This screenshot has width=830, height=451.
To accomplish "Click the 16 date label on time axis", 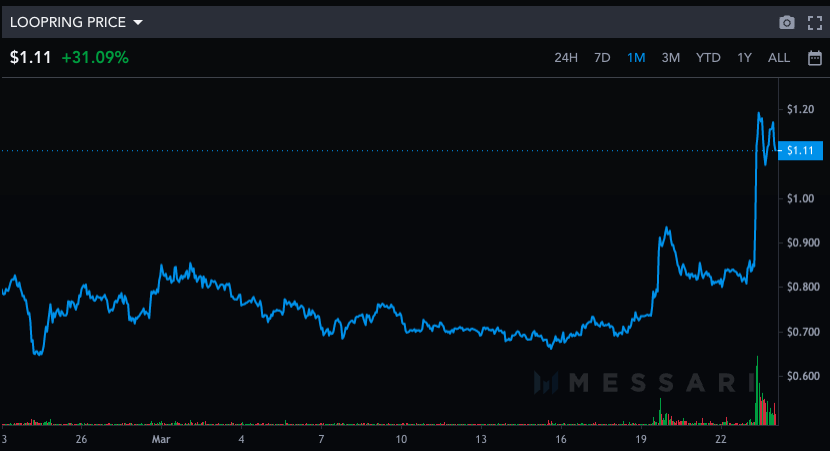I will (x=561, y=439).
